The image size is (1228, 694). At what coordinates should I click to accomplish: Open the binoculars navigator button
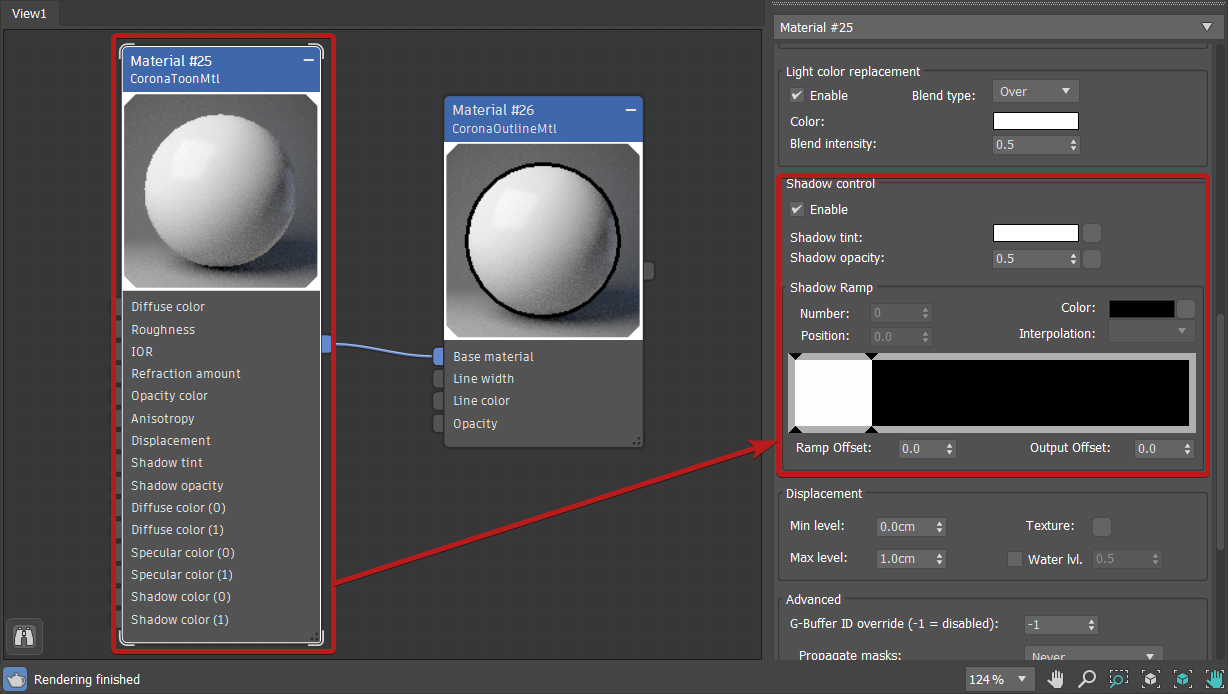pos(24,636)
